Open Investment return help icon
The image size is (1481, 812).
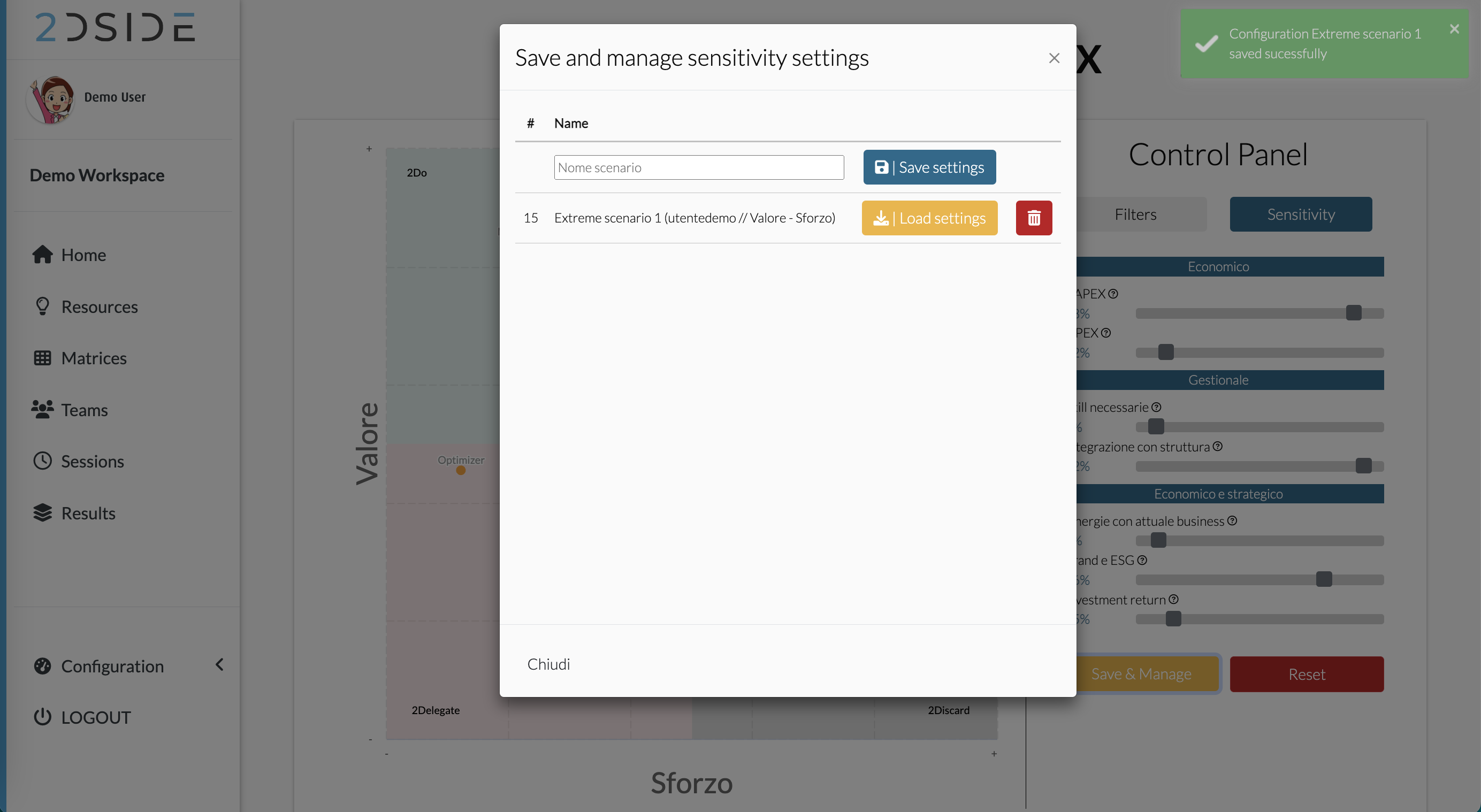(1173, 600)
